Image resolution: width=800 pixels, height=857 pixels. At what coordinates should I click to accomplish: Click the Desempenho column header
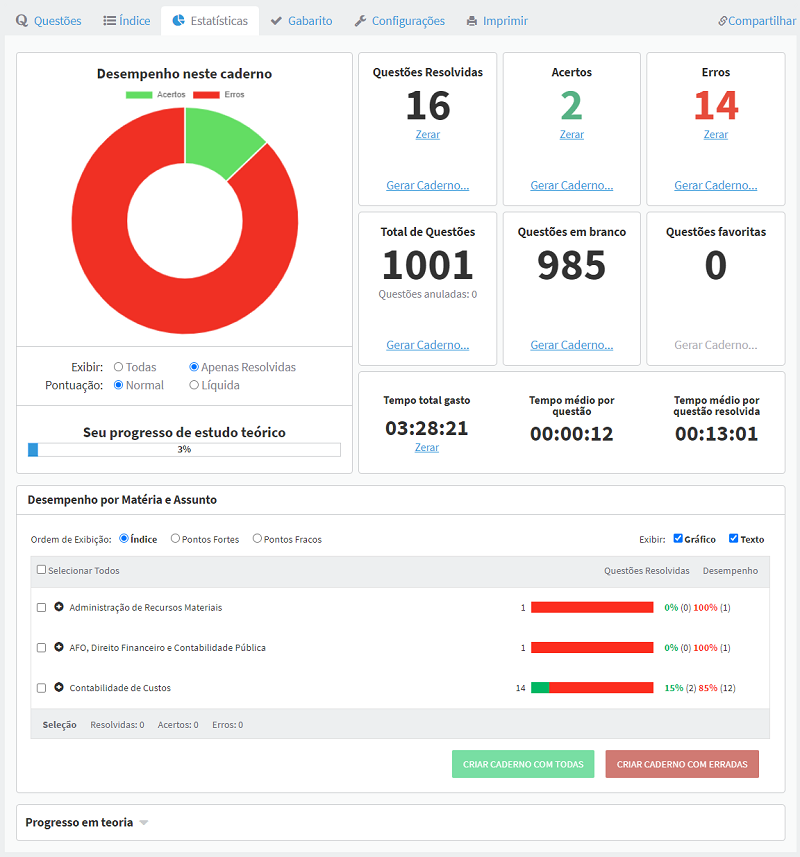coord(730,571)
